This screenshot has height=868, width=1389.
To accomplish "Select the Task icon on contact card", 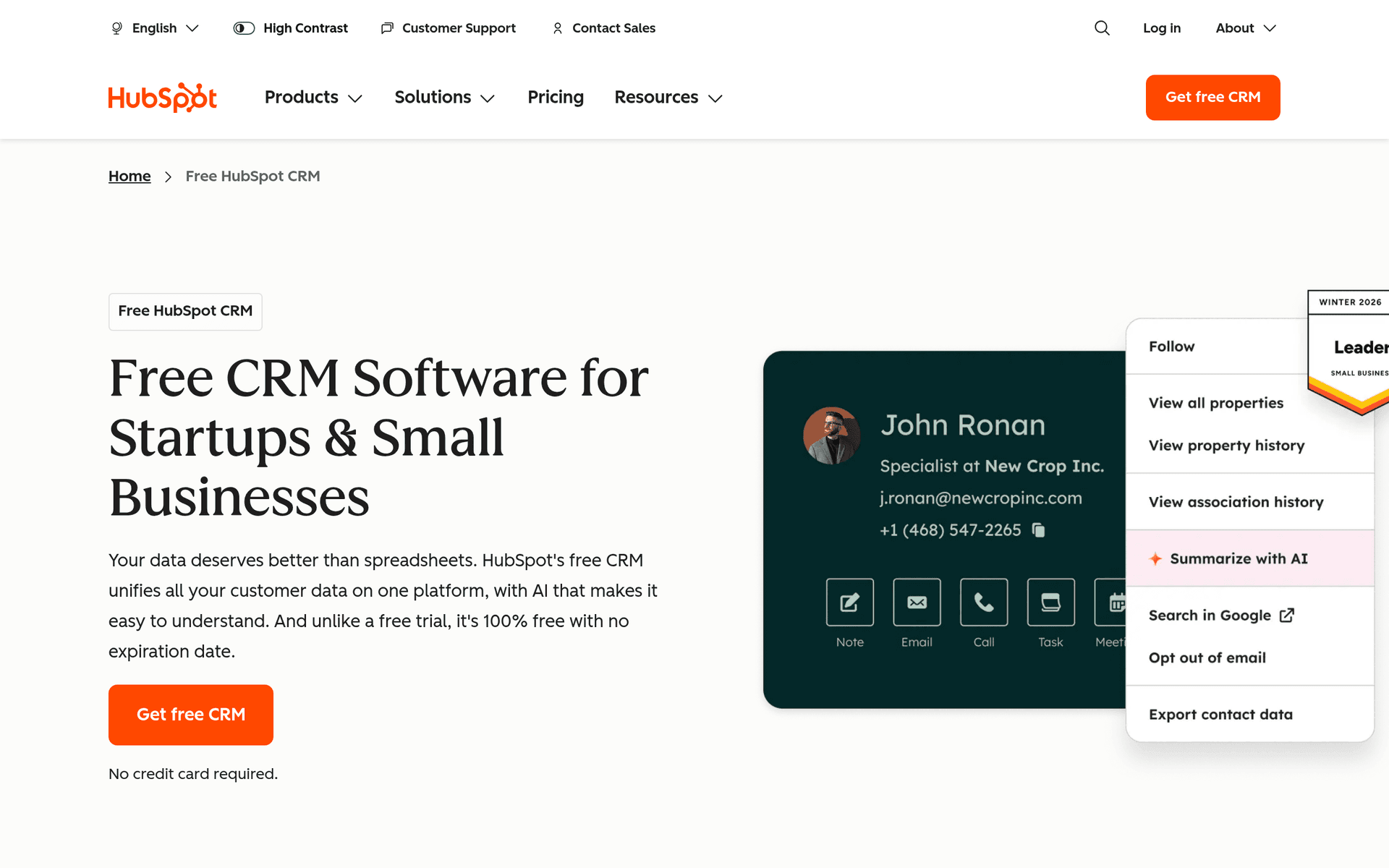I will (1050, 602).
